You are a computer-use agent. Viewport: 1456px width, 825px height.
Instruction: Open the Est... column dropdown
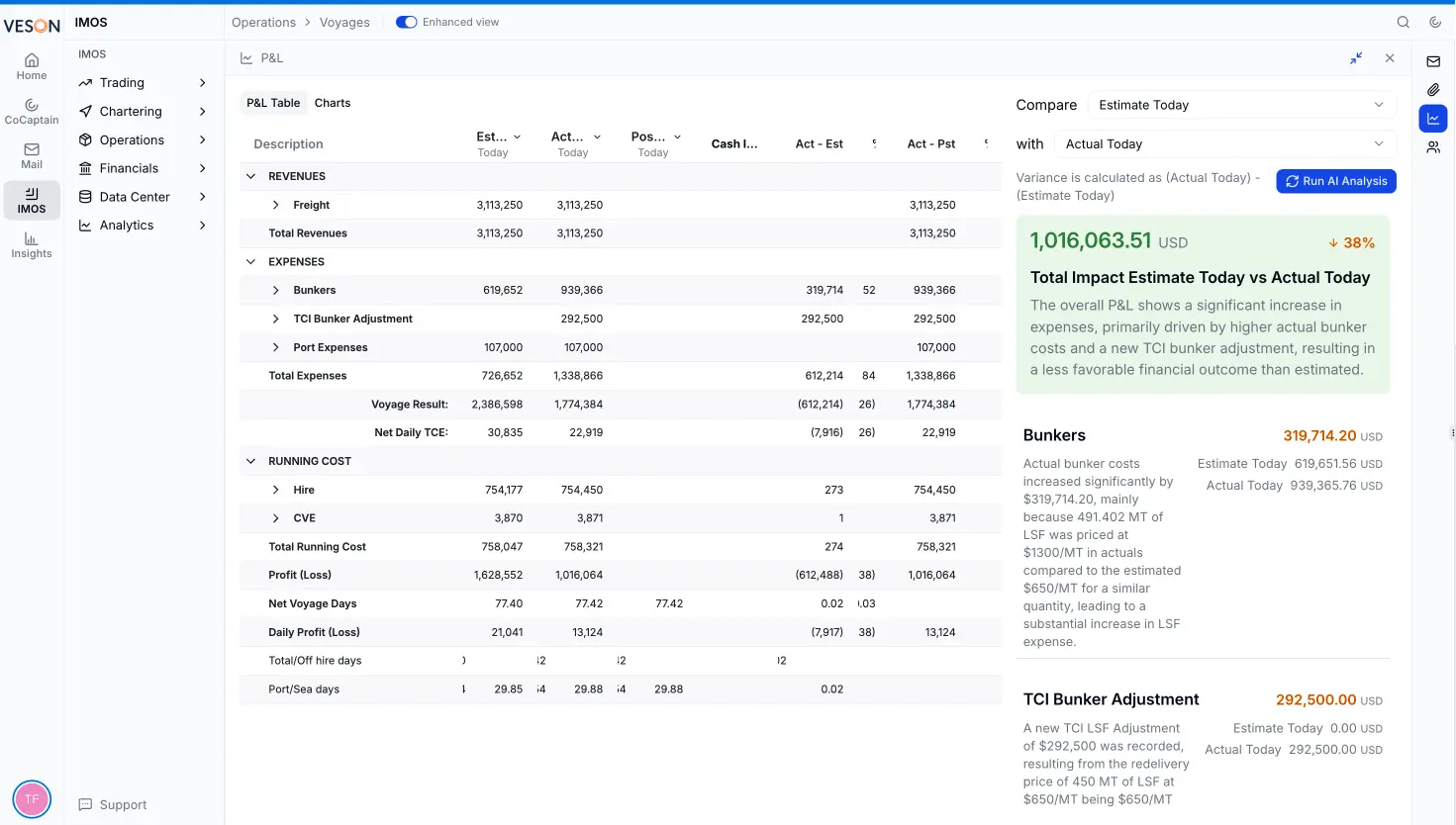tap(517, 137)
